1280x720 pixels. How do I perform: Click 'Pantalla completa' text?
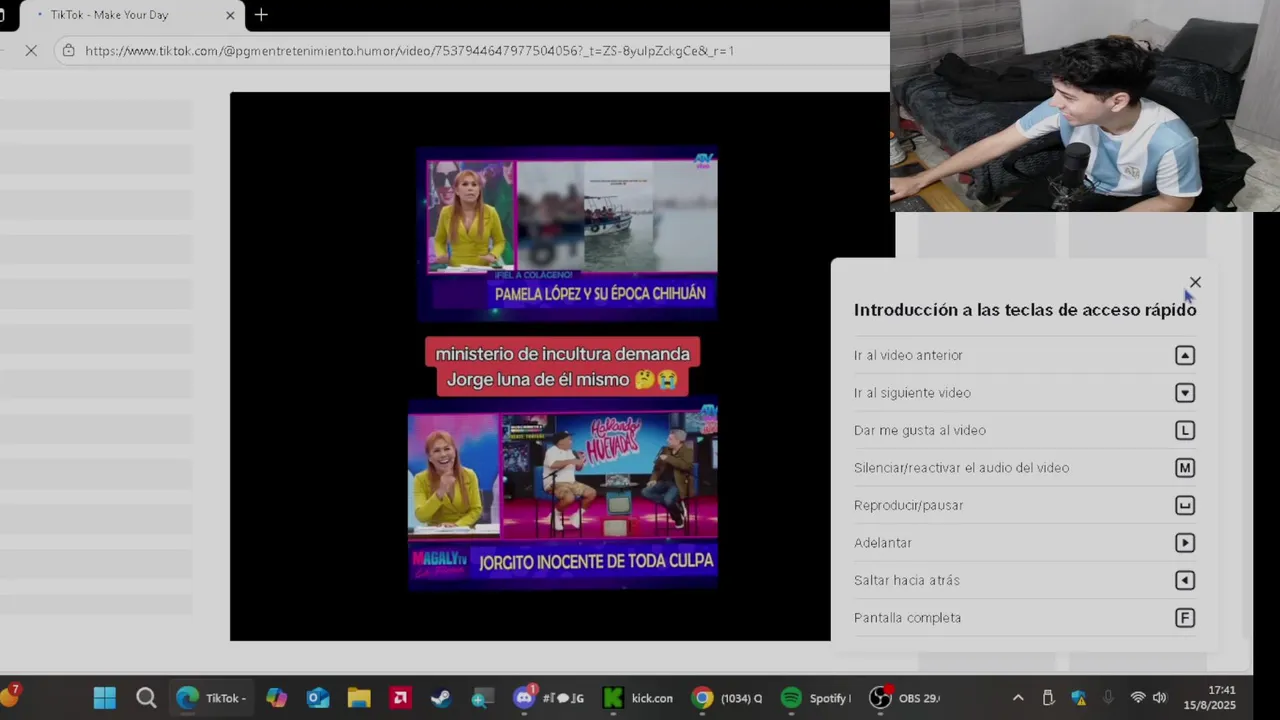907,618
